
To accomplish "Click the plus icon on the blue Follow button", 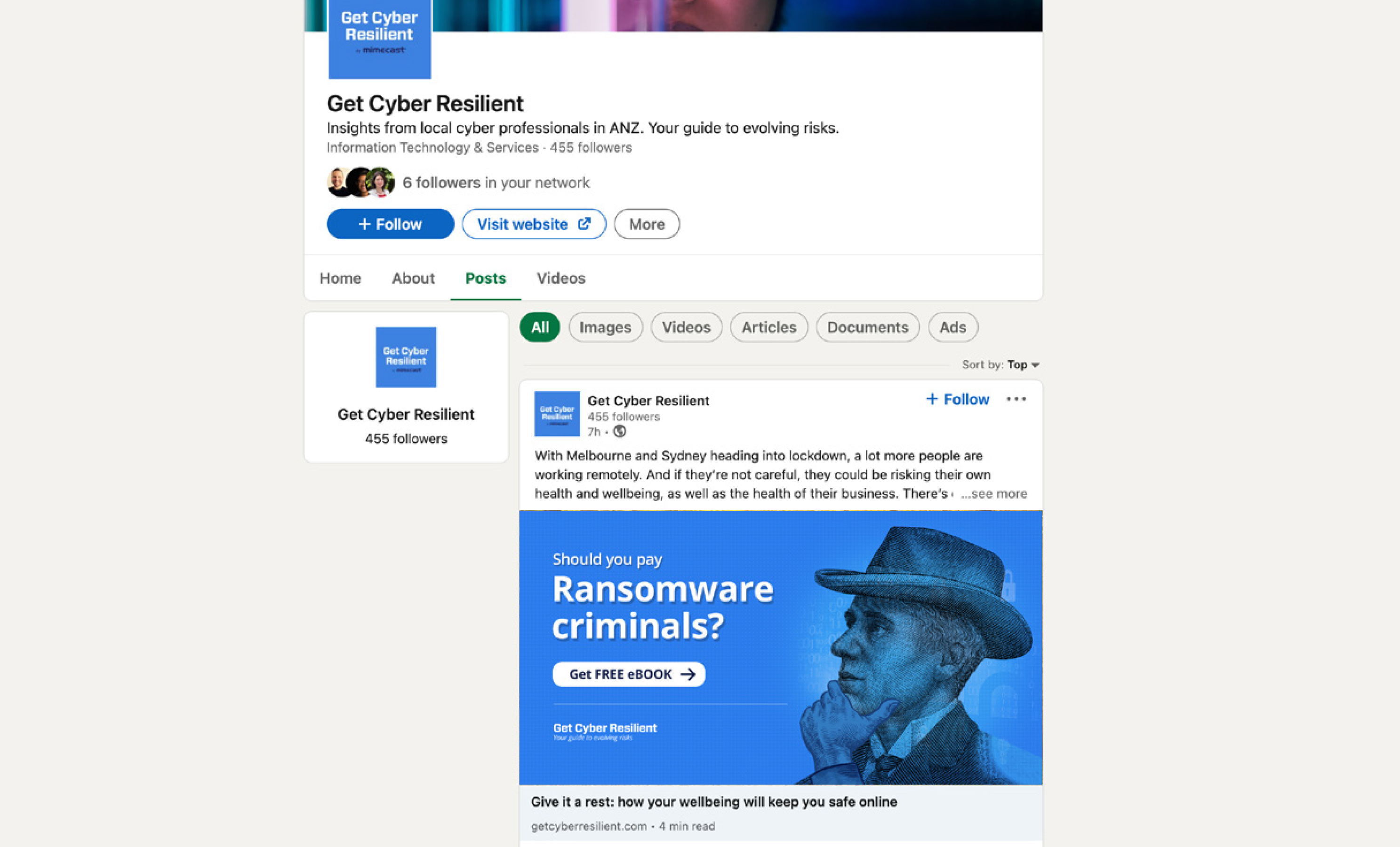I will pos(364,224).
